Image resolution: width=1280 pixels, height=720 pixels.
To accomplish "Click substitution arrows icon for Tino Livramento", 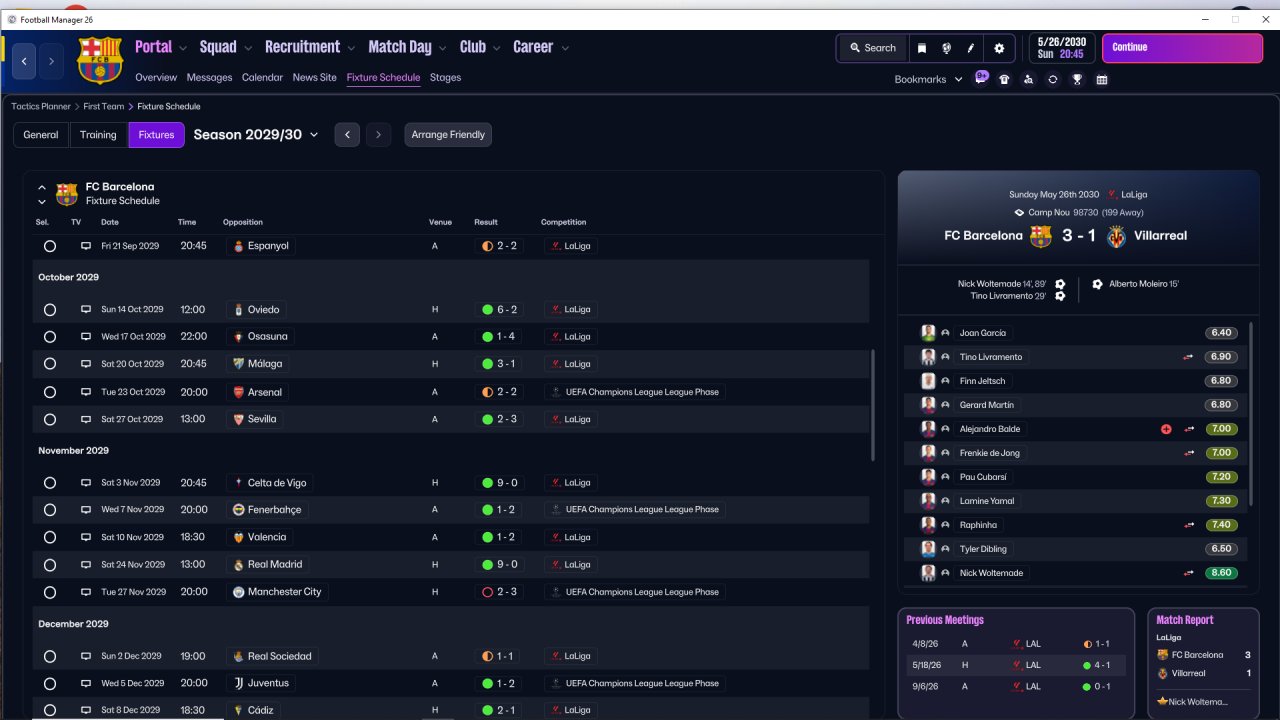I will [1189, 357].
